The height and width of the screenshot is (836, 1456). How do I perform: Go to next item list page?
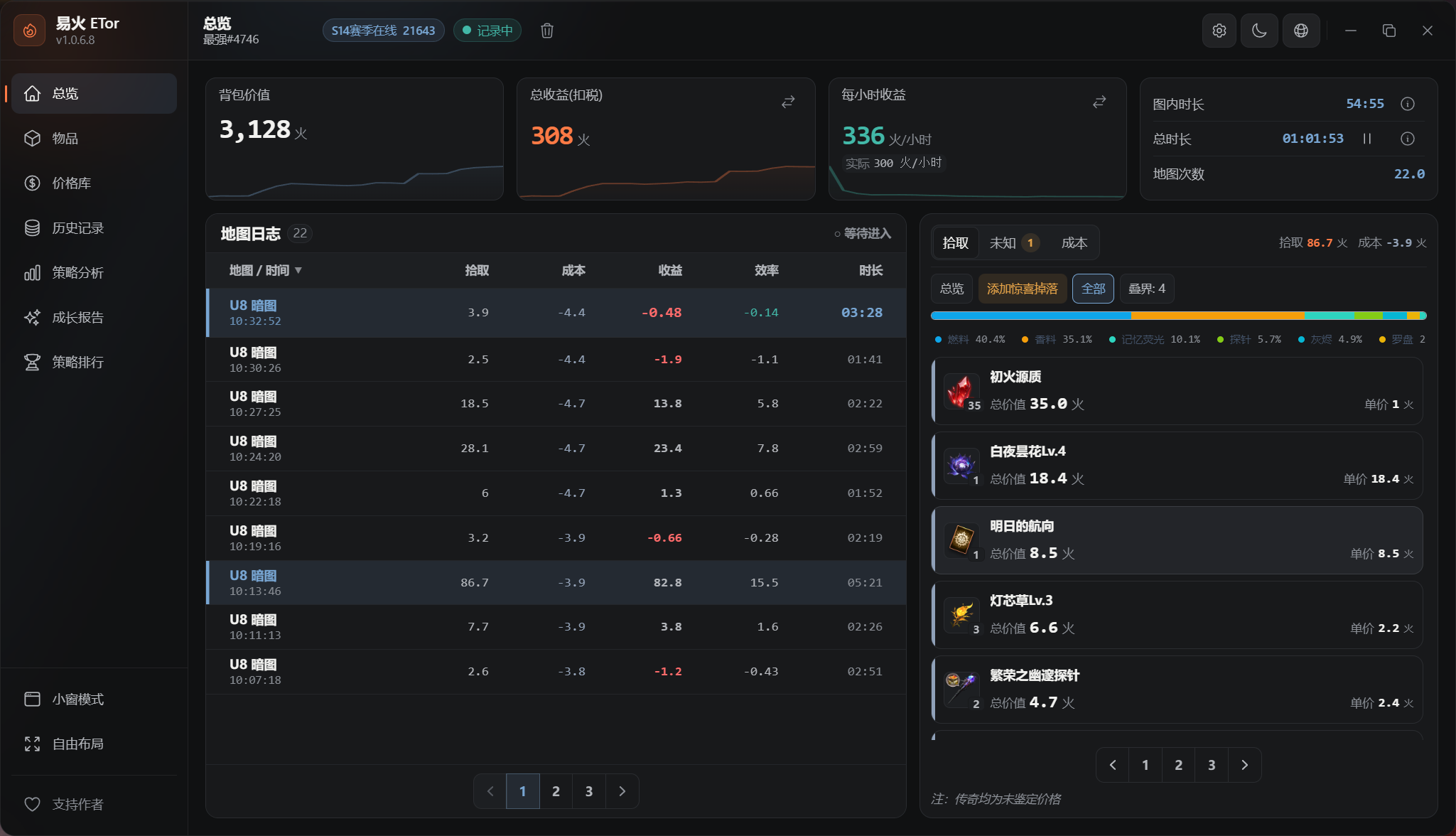[x=1244, y=765]
